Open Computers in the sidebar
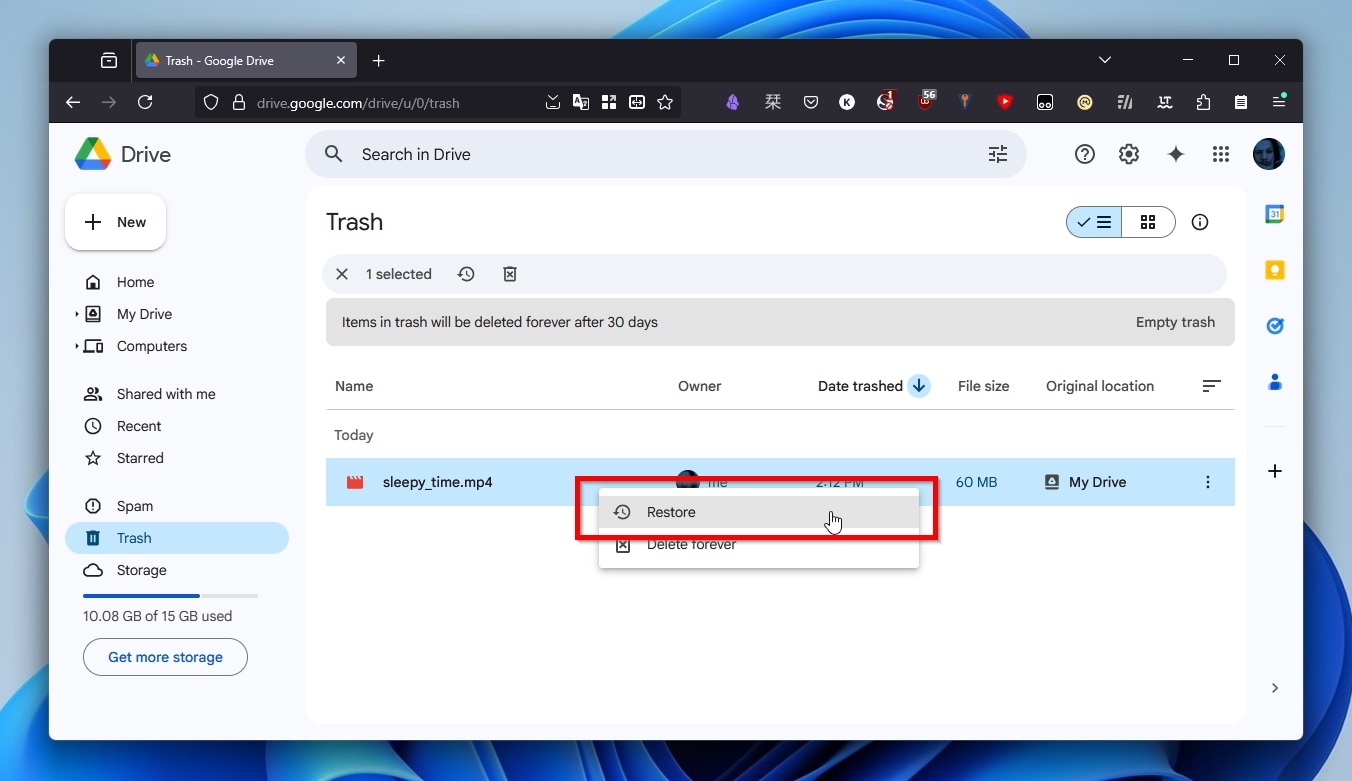 [x=152, y=346]
